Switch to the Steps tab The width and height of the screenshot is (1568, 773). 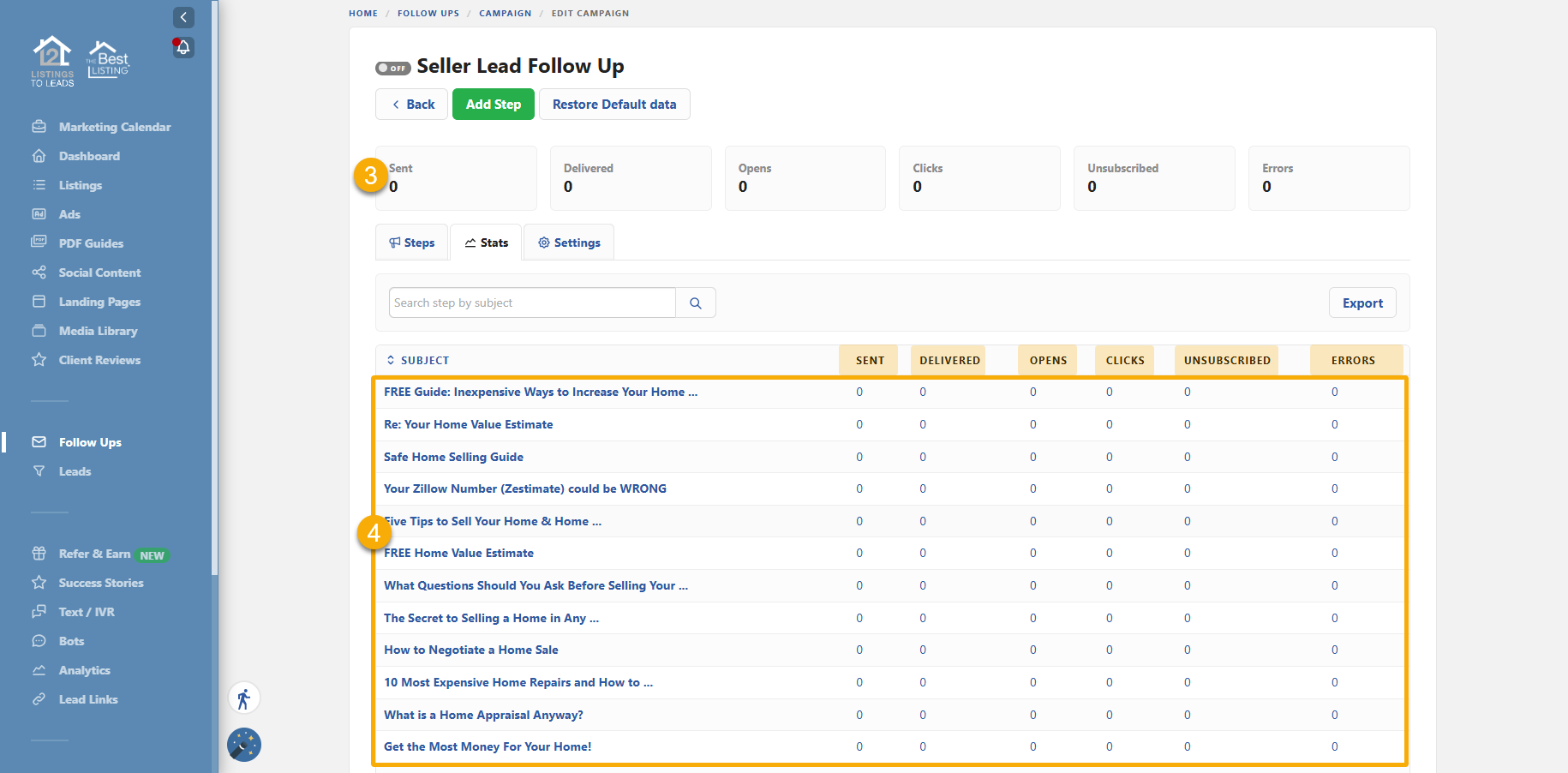coord(412,243)
